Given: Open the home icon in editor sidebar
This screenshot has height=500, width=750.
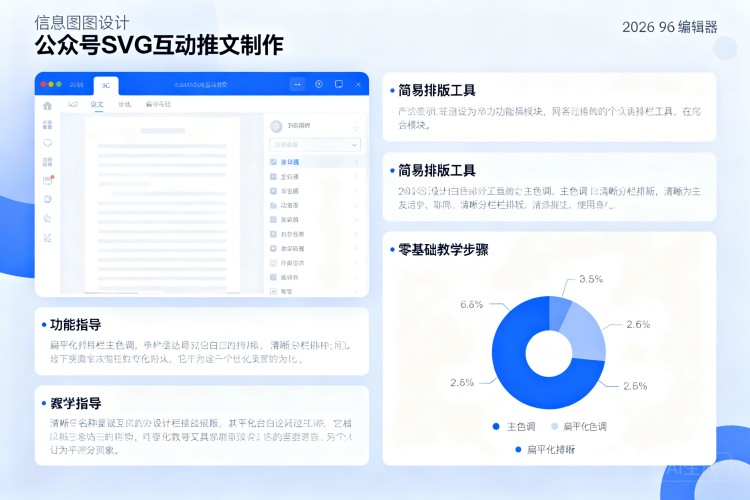Looking at the screenshot, I should click(47, 106).
